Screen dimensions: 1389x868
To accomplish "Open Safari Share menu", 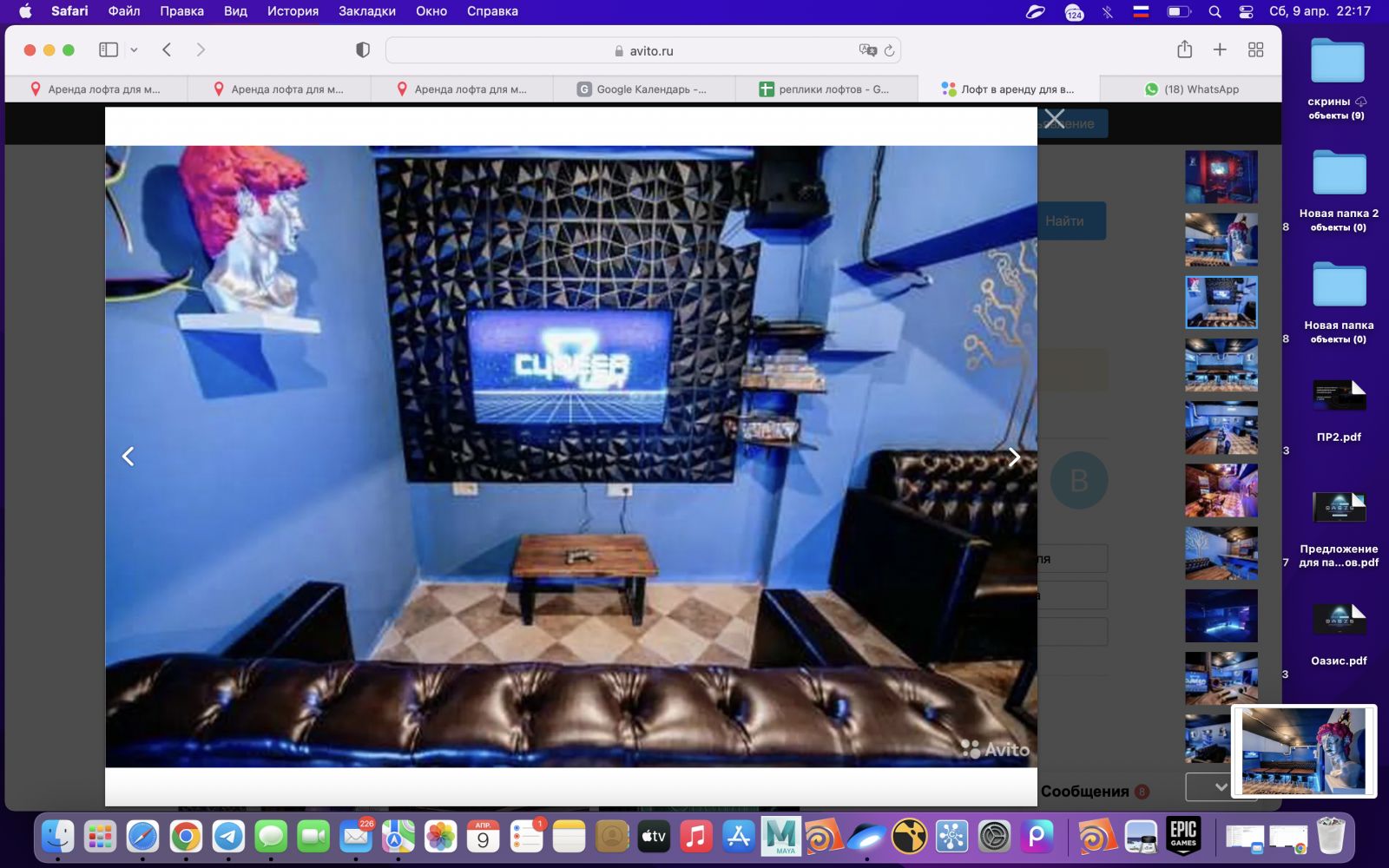I will click(1184, 50).
